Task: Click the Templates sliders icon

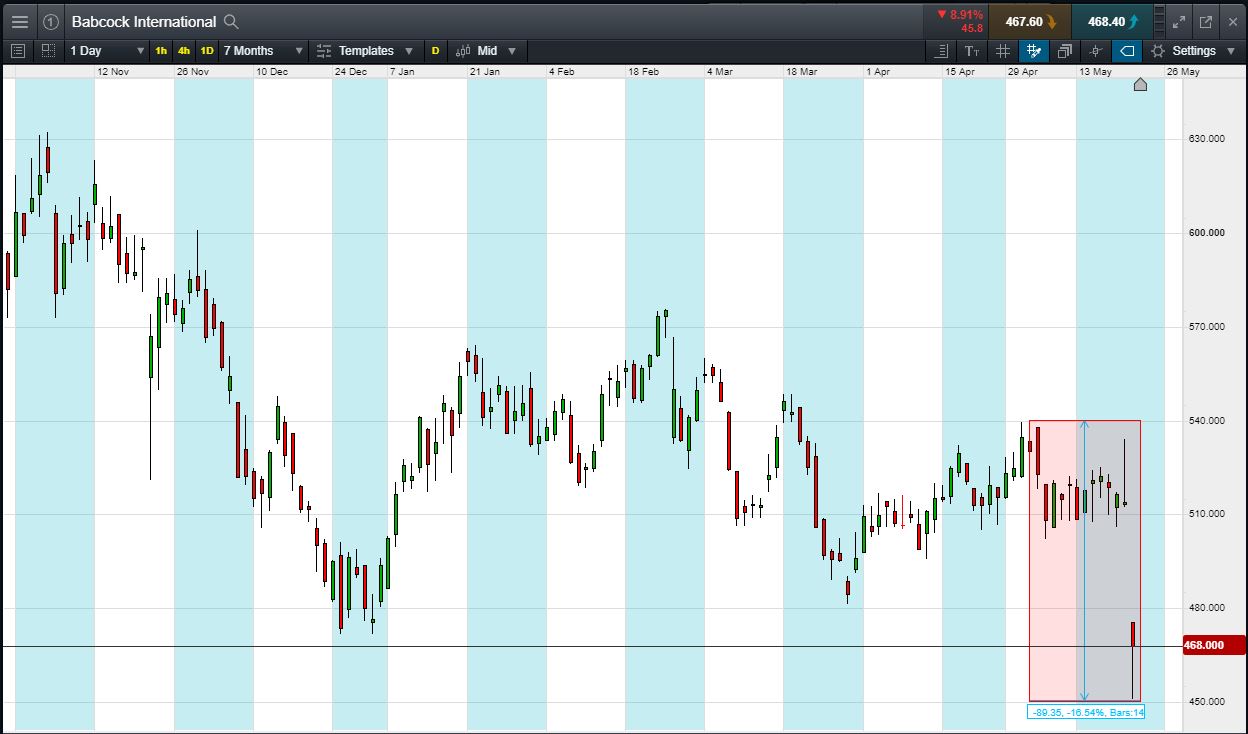Action: tap(323, 50)
